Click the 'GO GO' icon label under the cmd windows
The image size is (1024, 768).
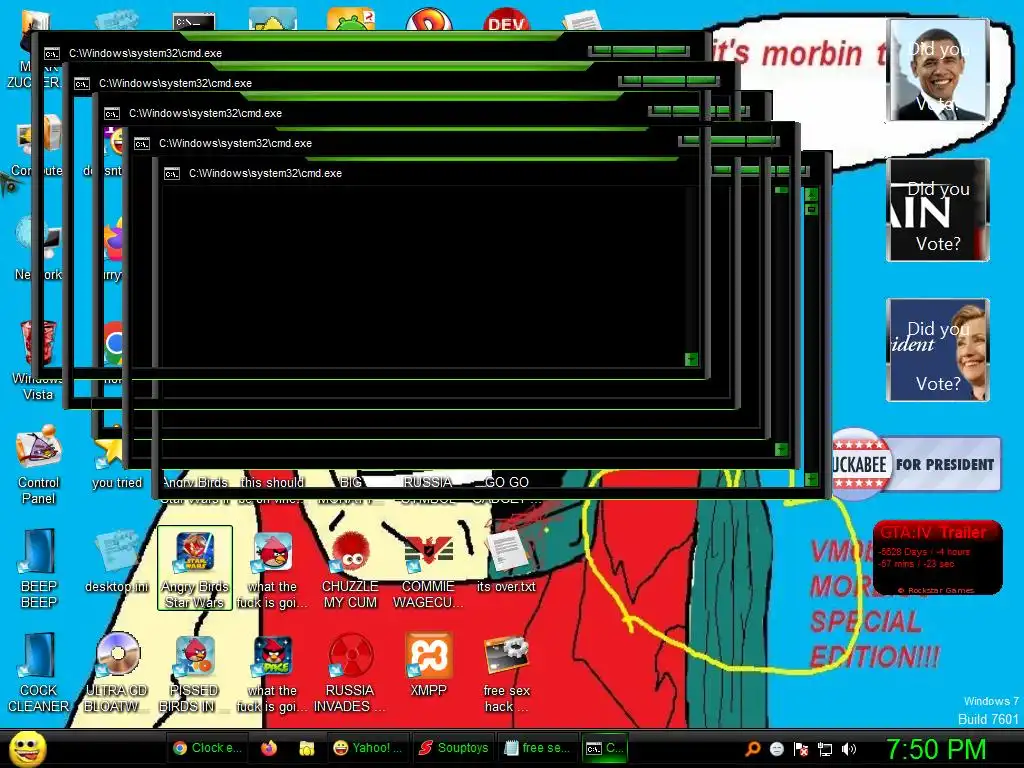click(507, 482)
